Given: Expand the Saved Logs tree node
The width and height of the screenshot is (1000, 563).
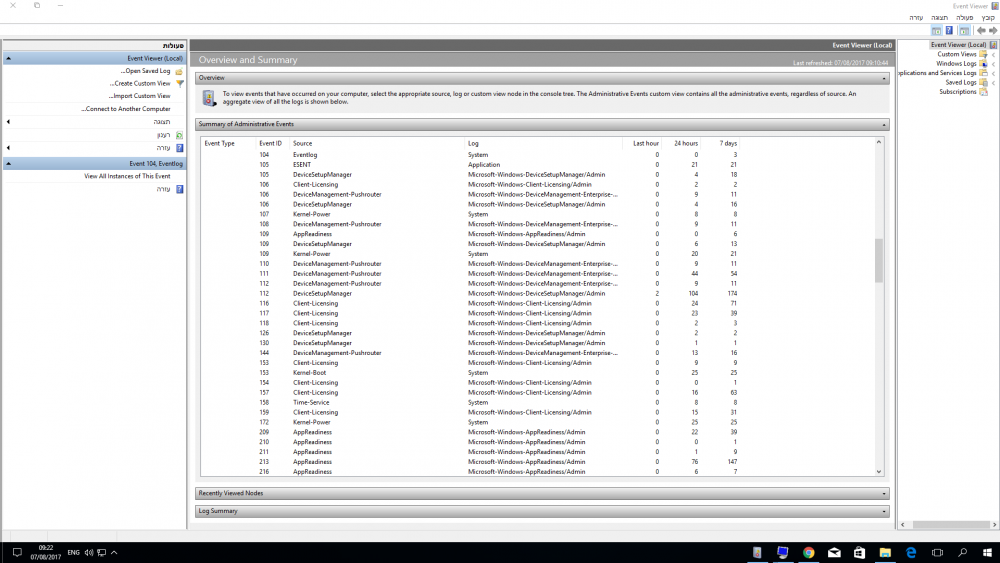Looking at the screenshot, I should tap(994, 83).
